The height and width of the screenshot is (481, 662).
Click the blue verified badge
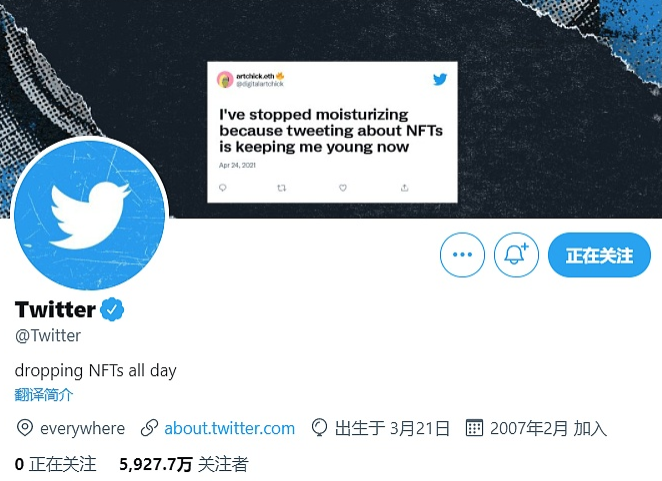tap(112, 310)
